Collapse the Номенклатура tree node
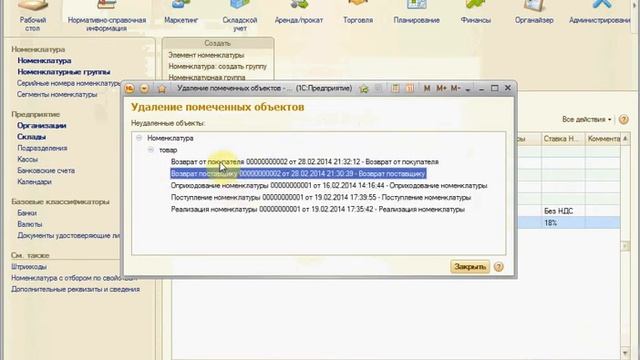The width and height of the screenshot is (640, 360). tap(139, 138)
